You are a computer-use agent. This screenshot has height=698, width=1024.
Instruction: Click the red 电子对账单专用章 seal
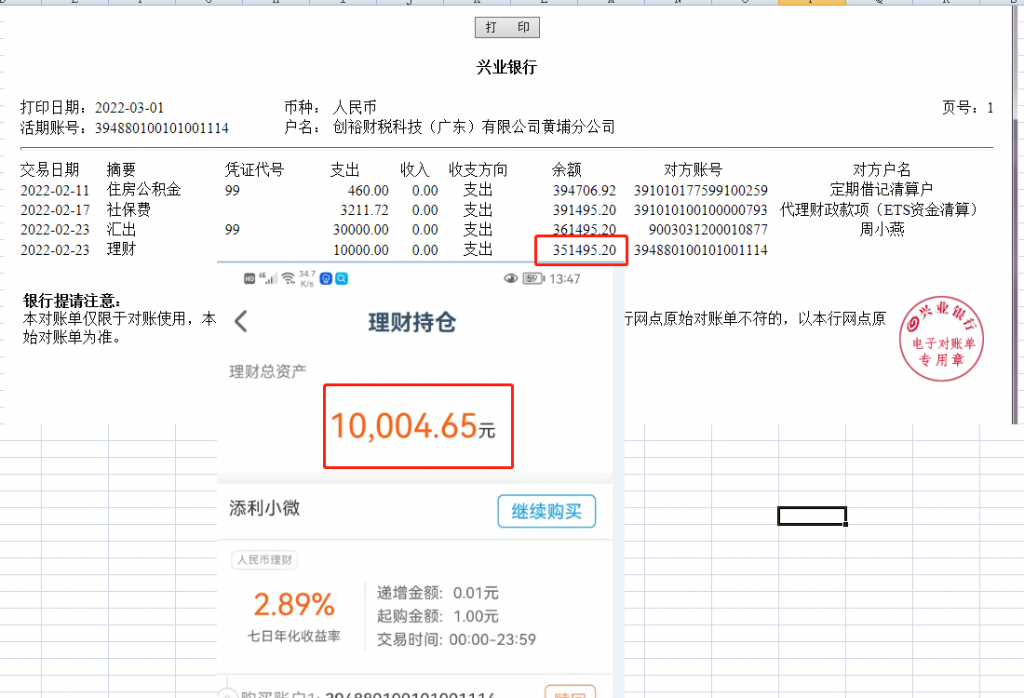tap(941, 338)
